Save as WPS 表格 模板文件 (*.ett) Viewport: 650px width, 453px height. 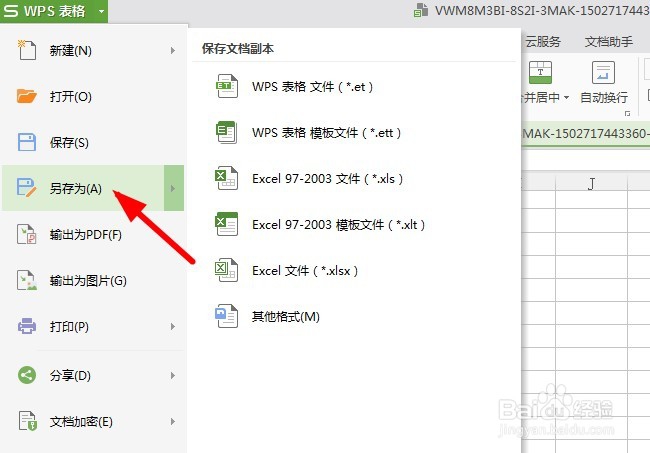(327, 133)
